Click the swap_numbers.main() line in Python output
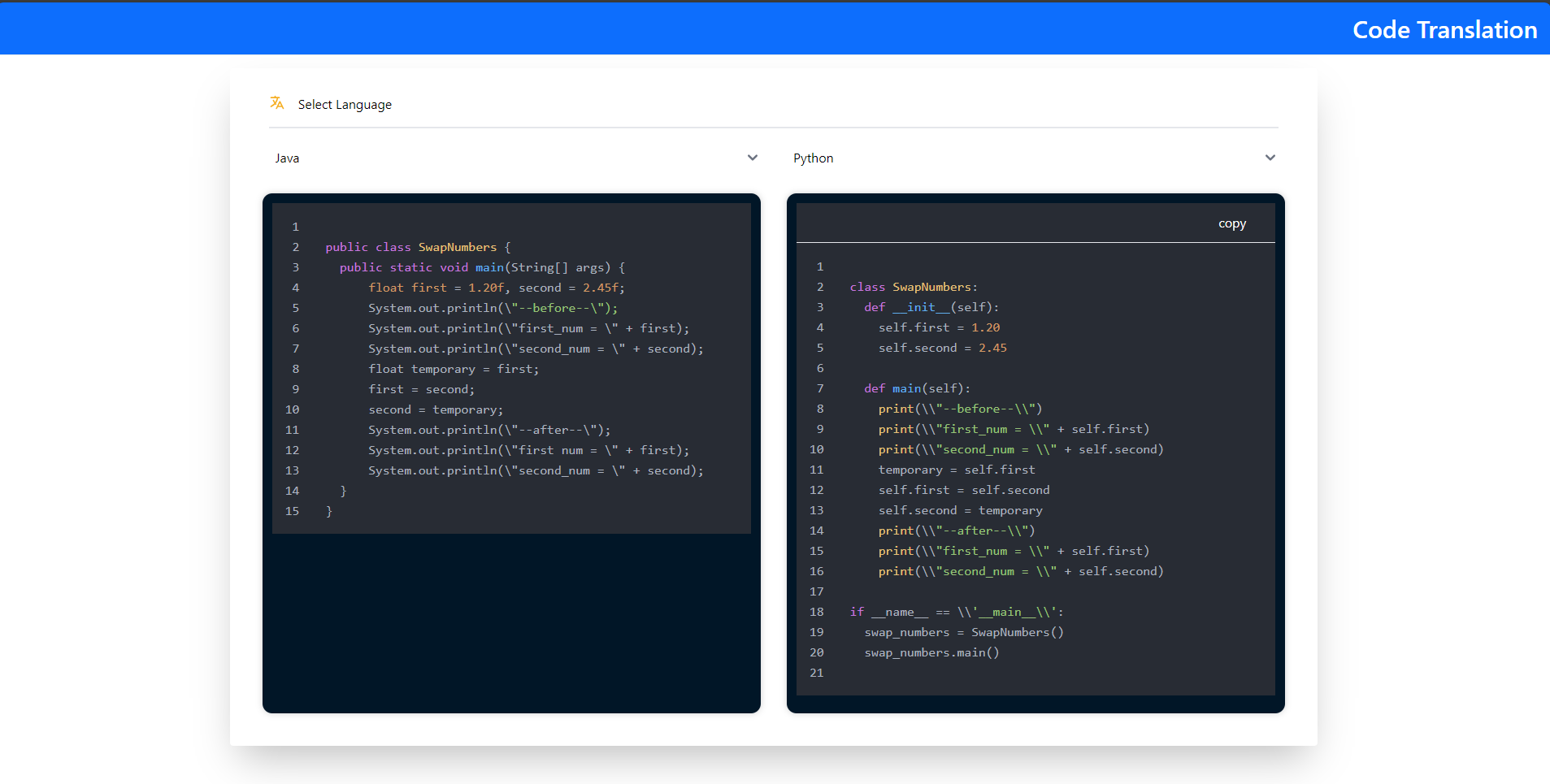 931,652
